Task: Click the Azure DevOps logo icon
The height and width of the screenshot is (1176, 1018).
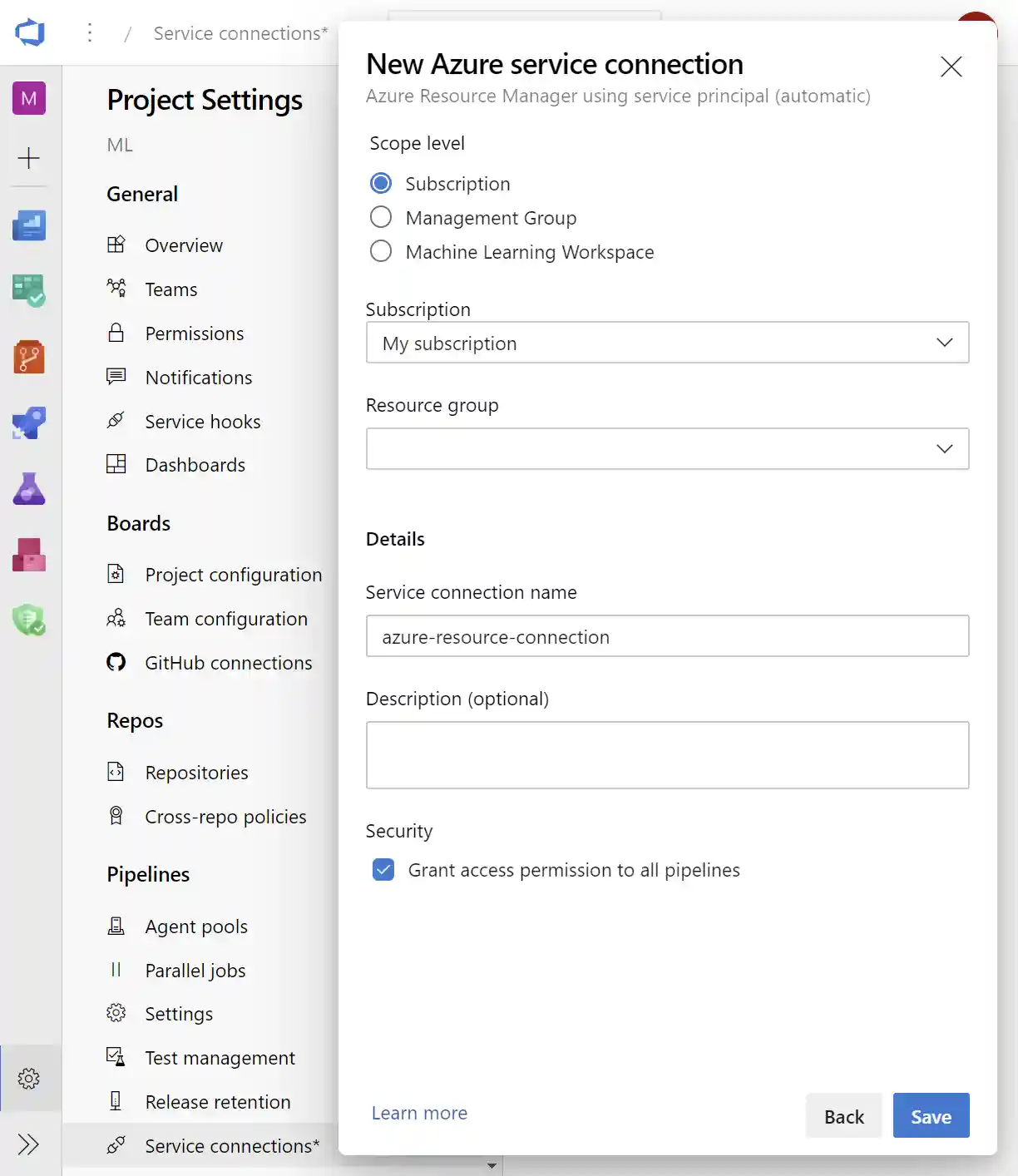Action: (29, 32)
